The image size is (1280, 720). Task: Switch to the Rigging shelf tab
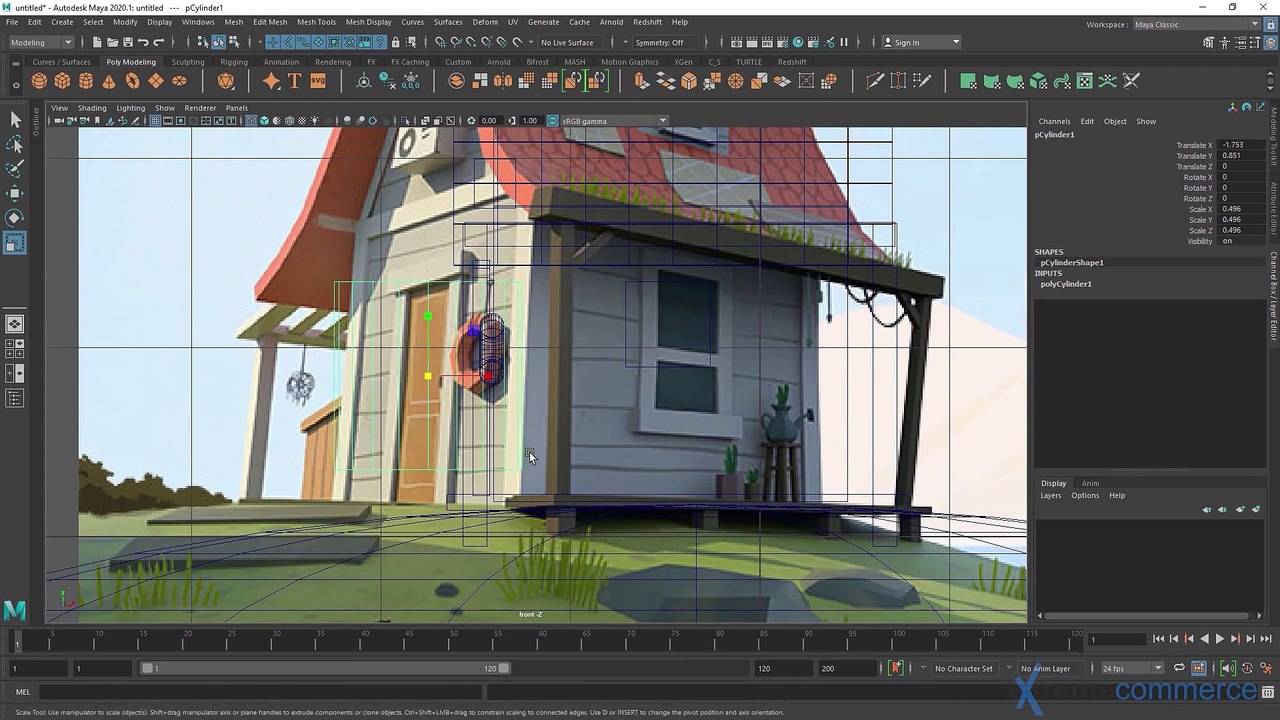point(234,62)
